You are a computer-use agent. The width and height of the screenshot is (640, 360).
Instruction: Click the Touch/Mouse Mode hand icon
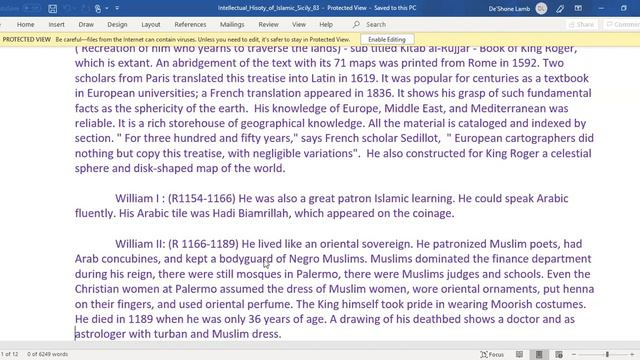click(x=98, y=8)
